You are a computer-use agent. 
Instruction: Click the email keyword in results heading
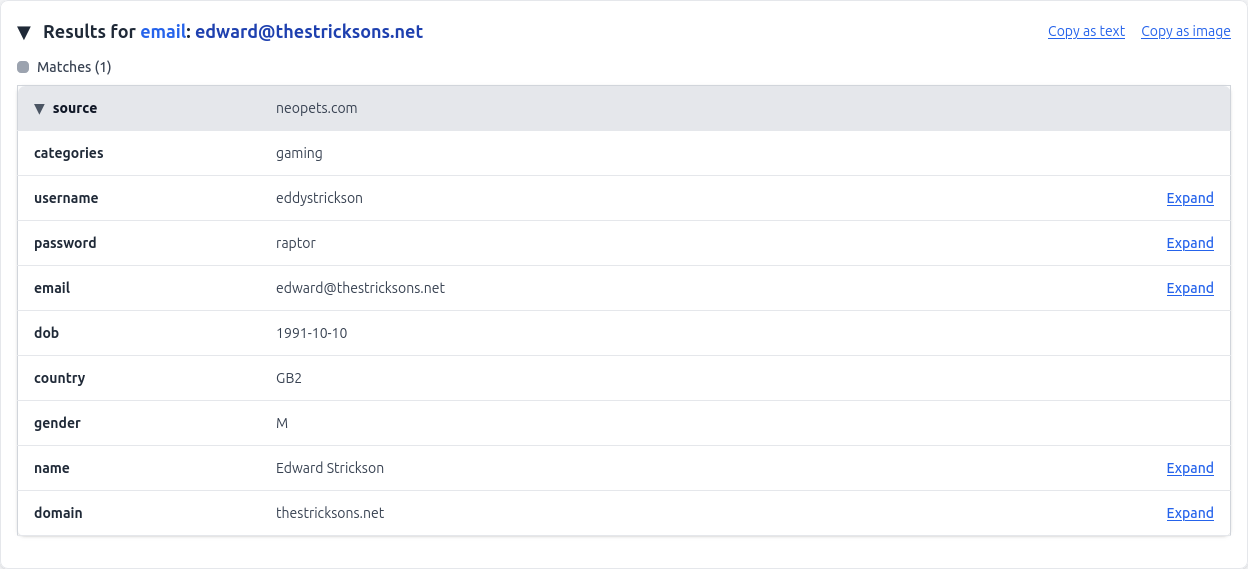coord(163,32)
